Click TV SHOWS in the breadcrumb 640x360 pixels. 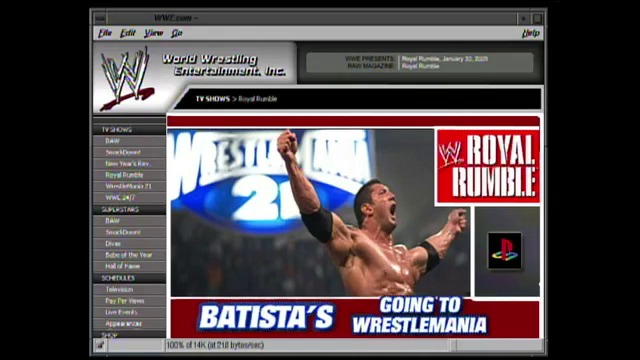213,99
